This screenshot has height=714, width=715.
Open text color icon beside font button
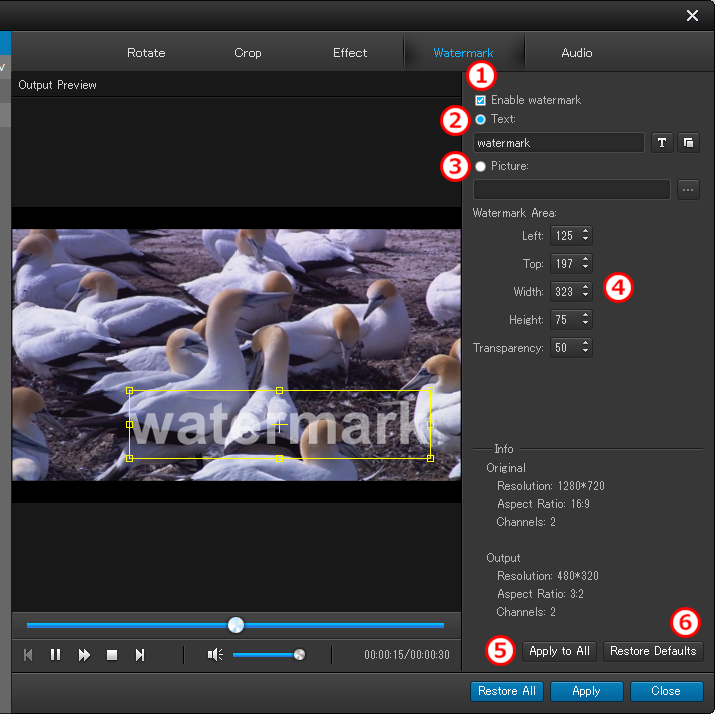(688, 143)
